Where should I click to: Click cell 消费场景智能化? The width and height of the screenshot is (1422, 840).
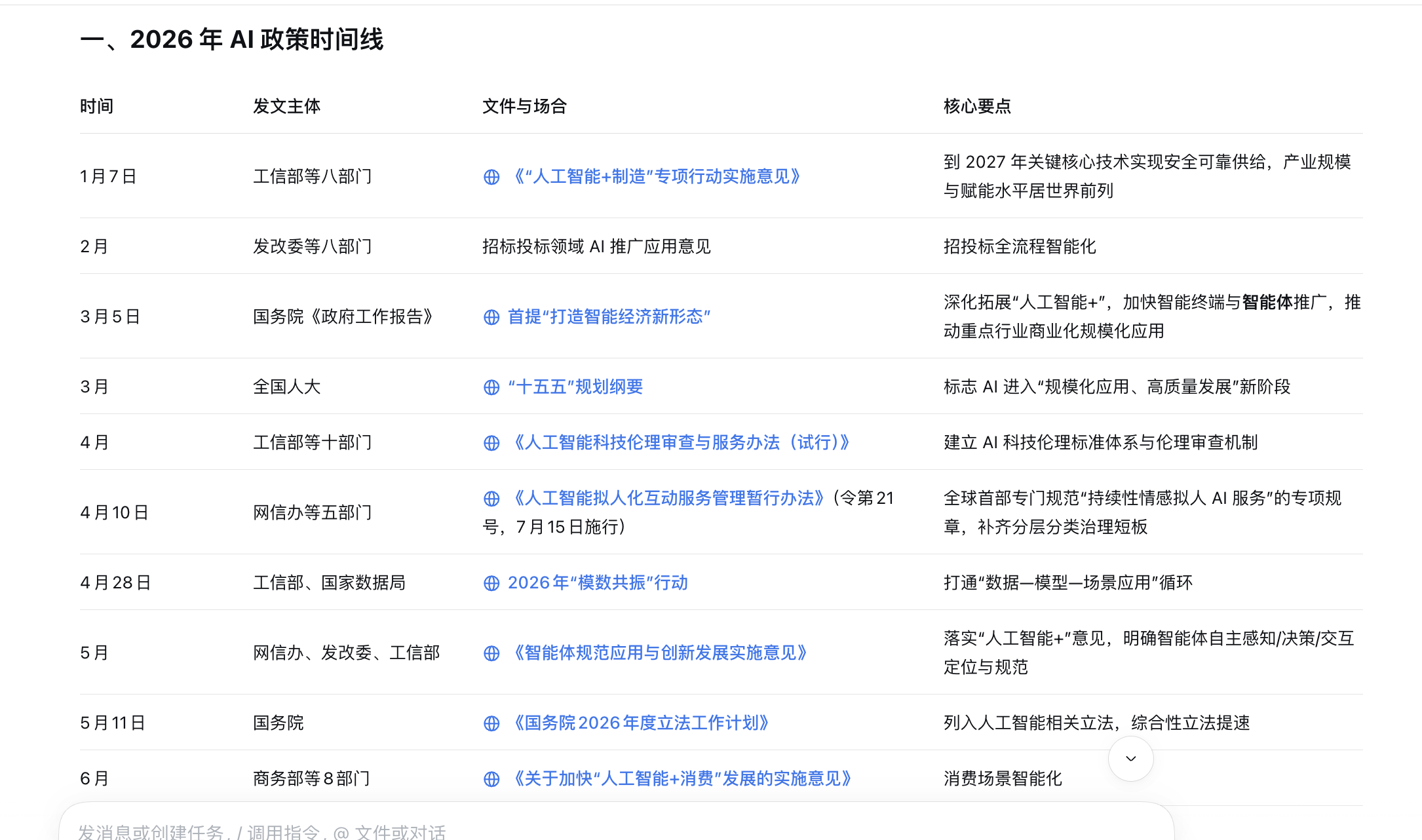tap(1003, 778)
